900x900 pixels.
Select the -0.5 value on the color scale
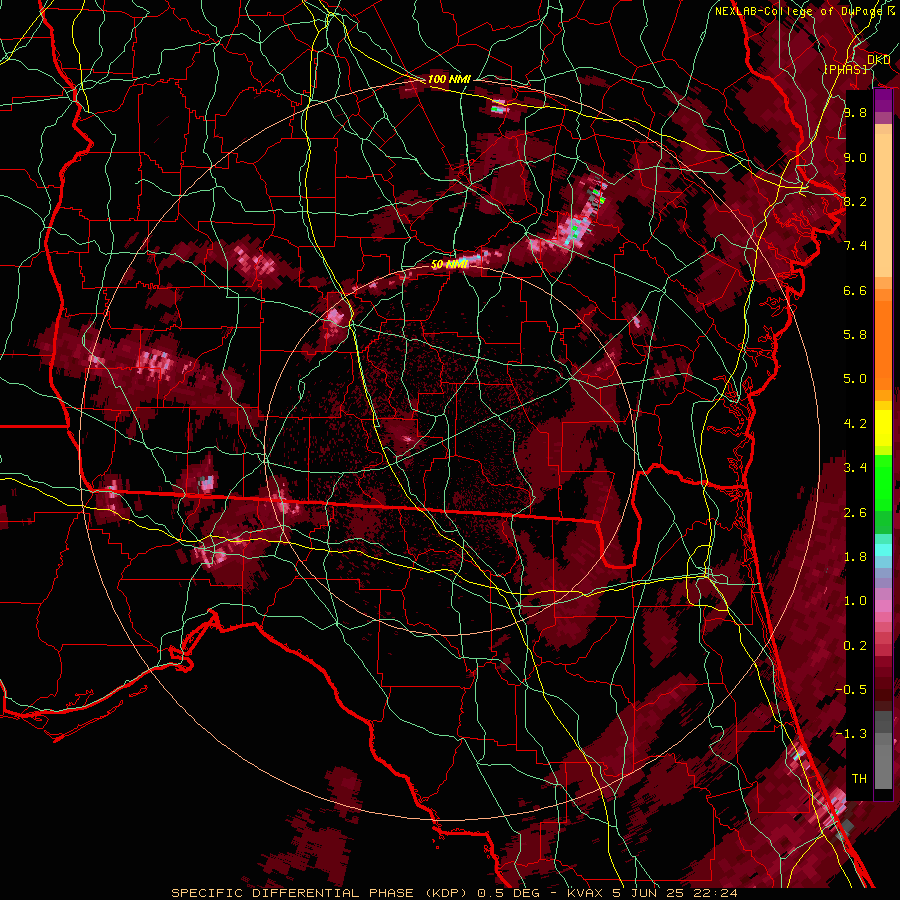tap(851, 689)
